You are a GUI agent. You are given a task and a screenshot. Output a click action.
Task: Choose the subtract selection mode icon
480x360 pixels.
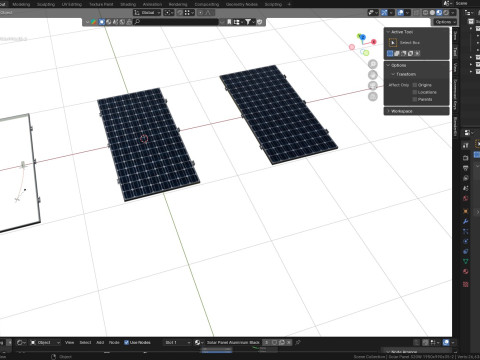[x=404, y=53]
